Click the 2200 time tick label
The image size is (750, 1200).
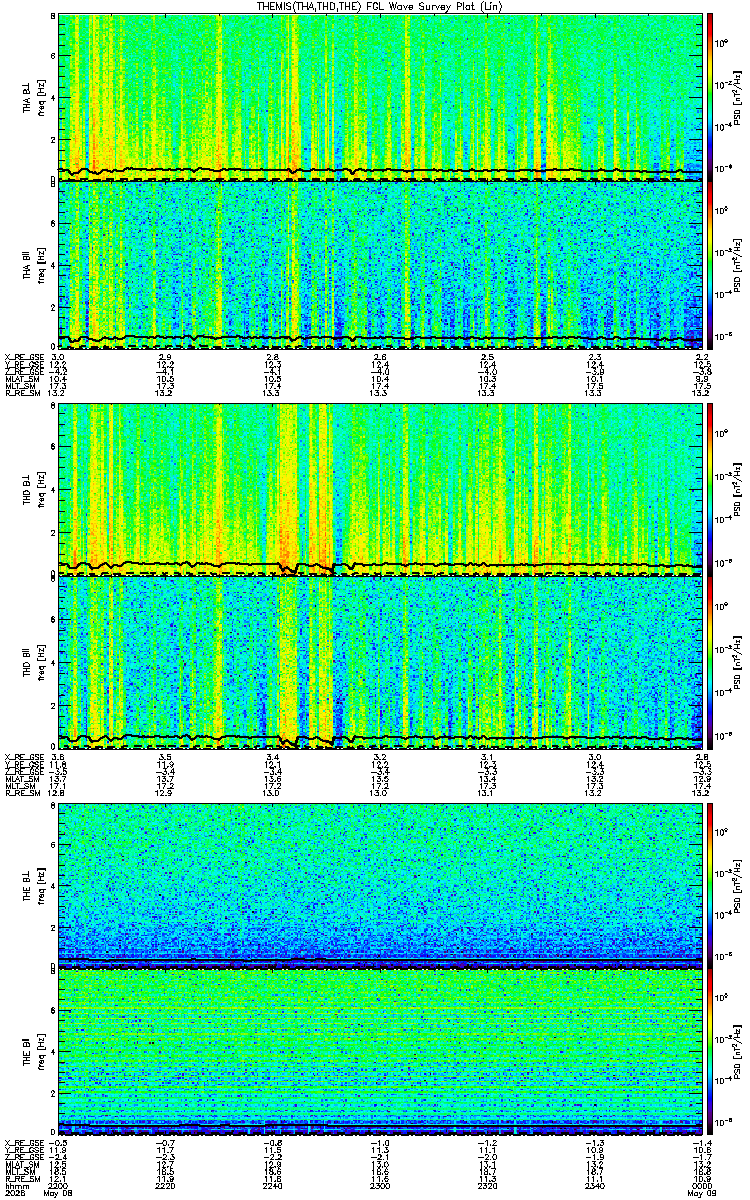(x=58, y=1185)
